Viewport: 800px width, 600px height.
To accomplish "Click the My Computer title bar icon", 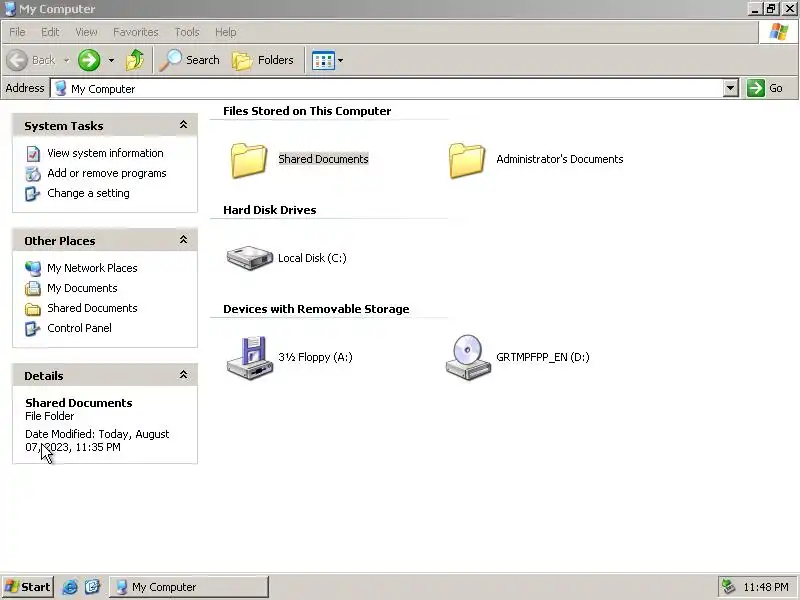I will (x=10, y=9).
